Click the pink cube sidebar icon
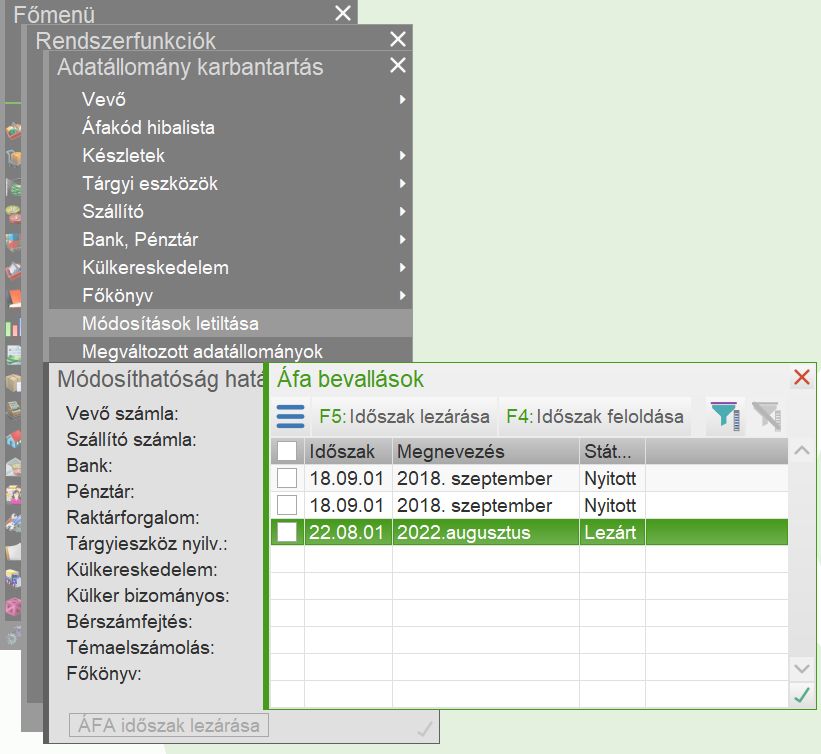 coord(14,606)
